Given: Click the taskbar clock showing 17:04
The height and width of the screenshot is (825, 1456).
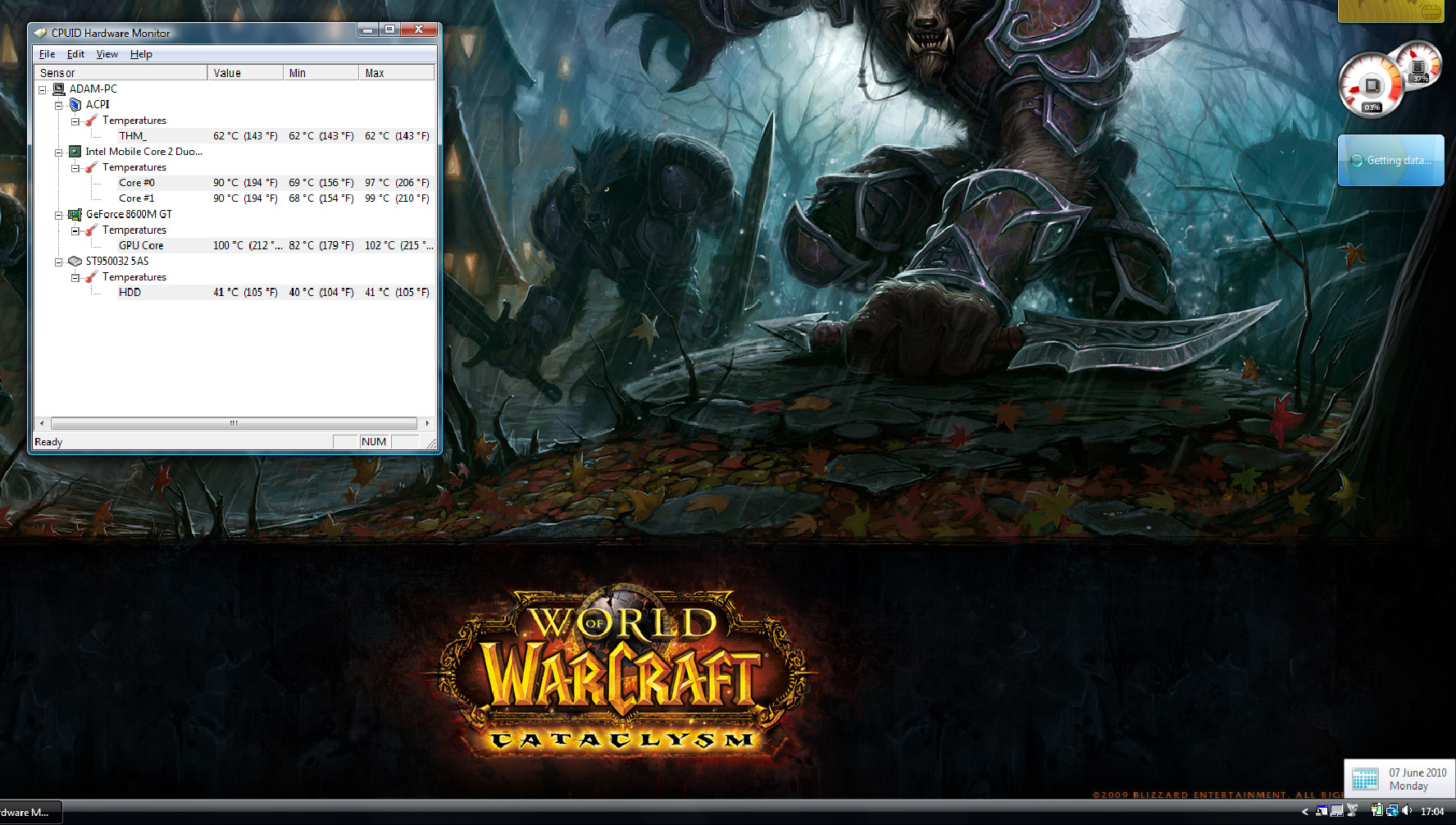Looking at the screenshot, I should (1432, 811).
